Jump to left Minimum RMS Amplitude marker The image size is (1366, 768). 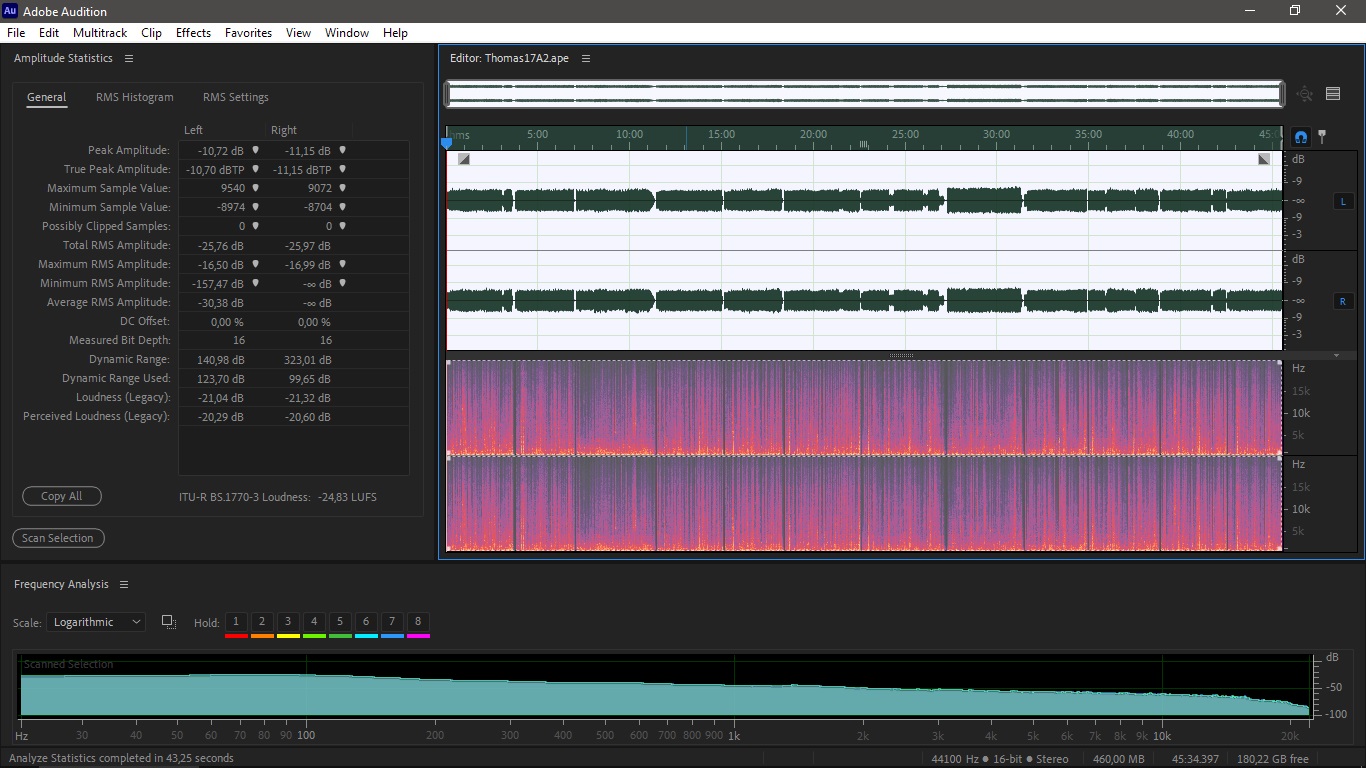[x=255, y=283]
